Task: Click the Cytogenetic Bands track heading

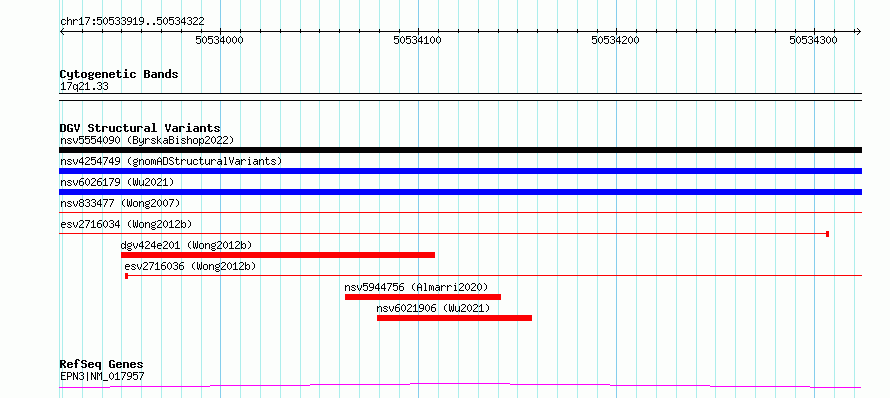Action: (x=119, y=74)
